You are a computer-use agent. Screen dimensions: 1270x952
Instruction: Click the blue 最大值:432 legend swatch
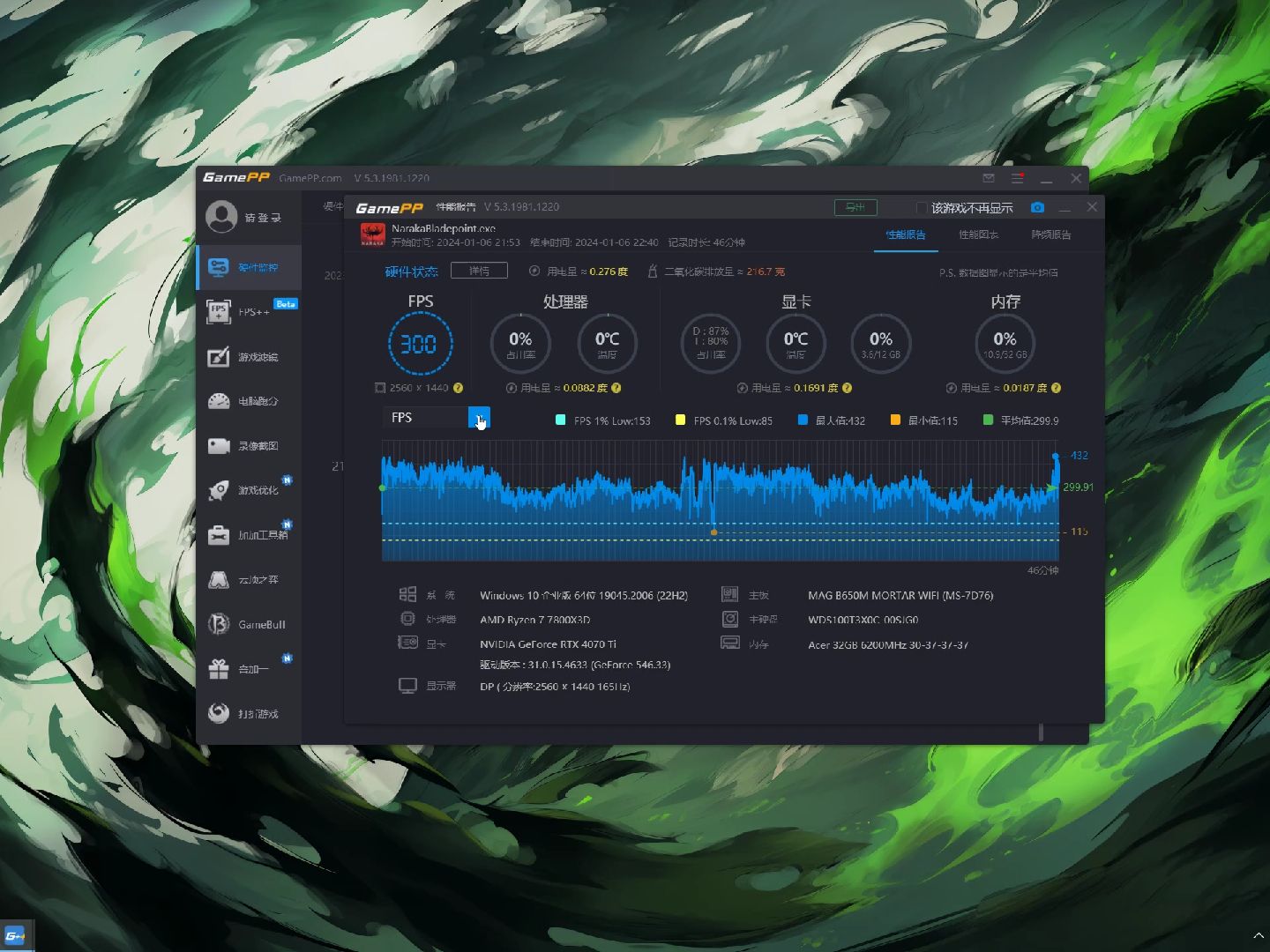803,420
